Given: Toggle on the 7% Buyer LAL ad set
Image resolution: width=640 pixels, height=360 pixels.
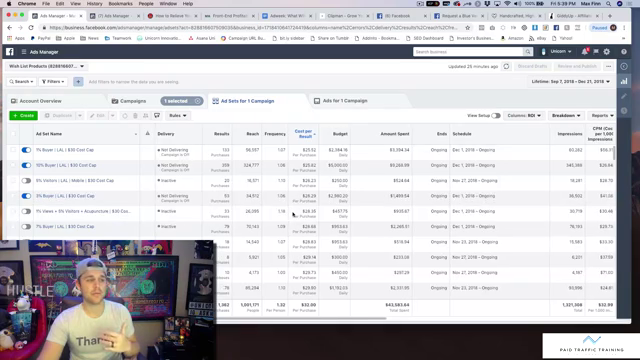Looking at the screenshot, I should [x=26, y=227].
